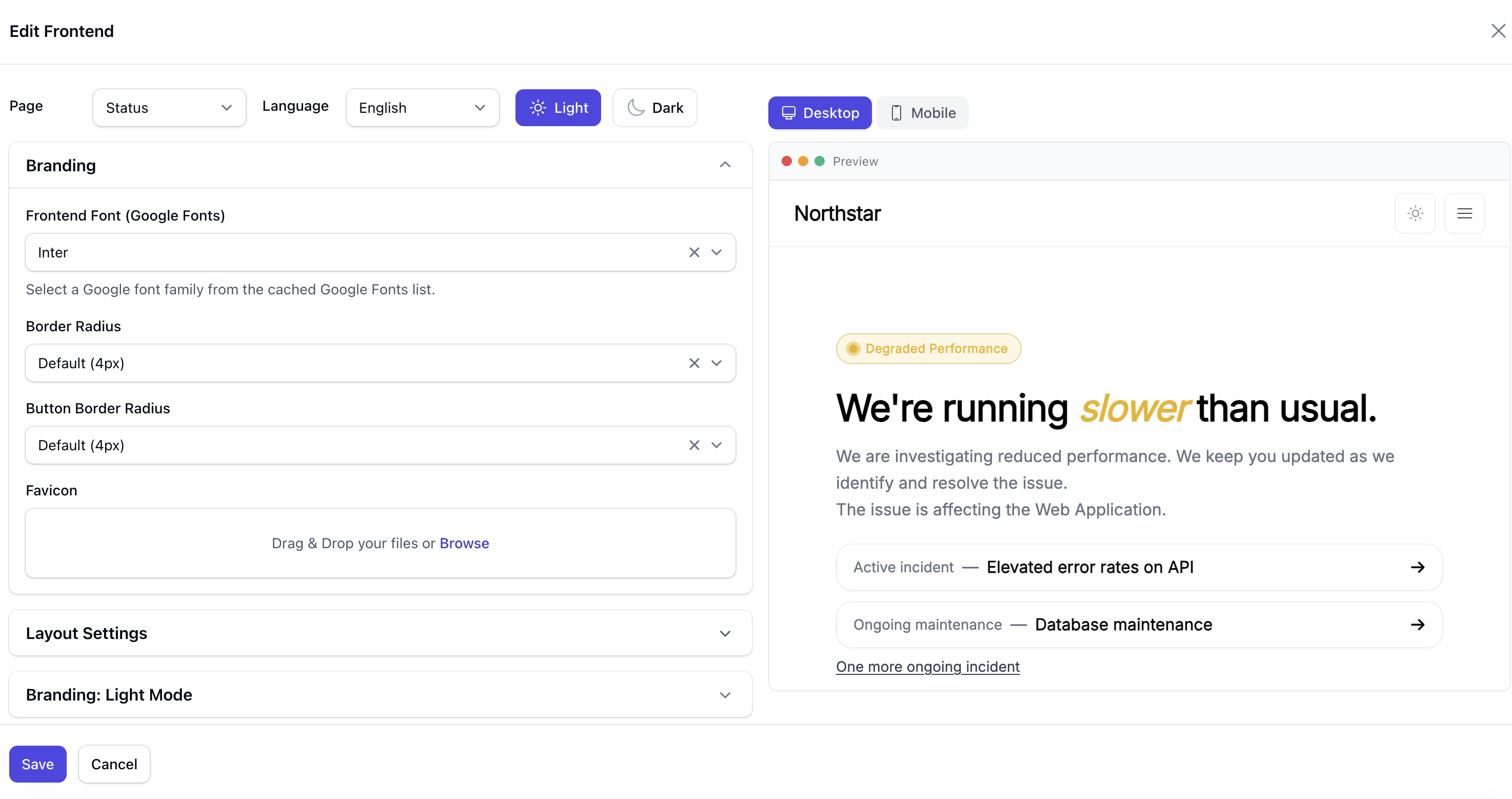1512x799 pixels.
Task: Click the 'Ongoing maintenance' label
Action: tap(927, 625)
